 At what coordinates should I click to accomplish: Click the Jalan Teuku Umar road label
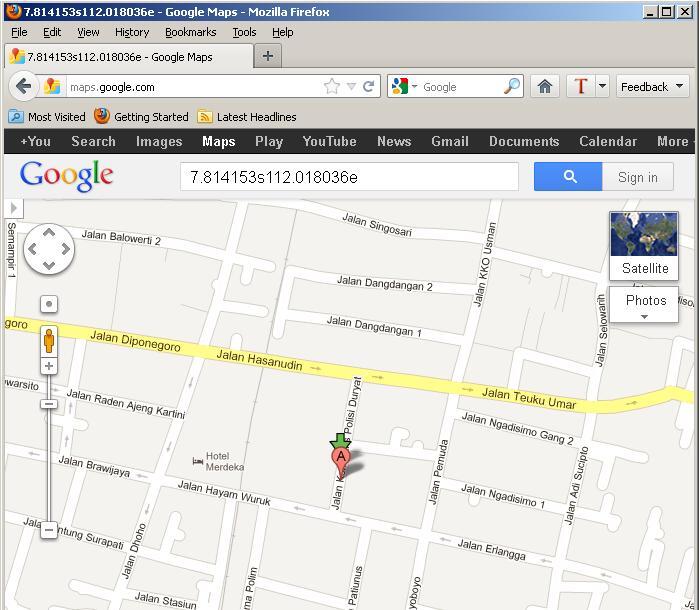[529, 398]
